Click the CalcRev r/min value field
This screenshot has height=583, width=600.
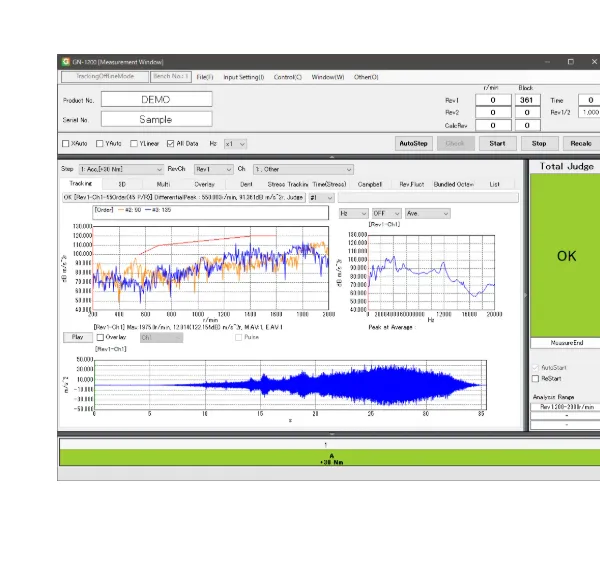click(x=493, y=125)
